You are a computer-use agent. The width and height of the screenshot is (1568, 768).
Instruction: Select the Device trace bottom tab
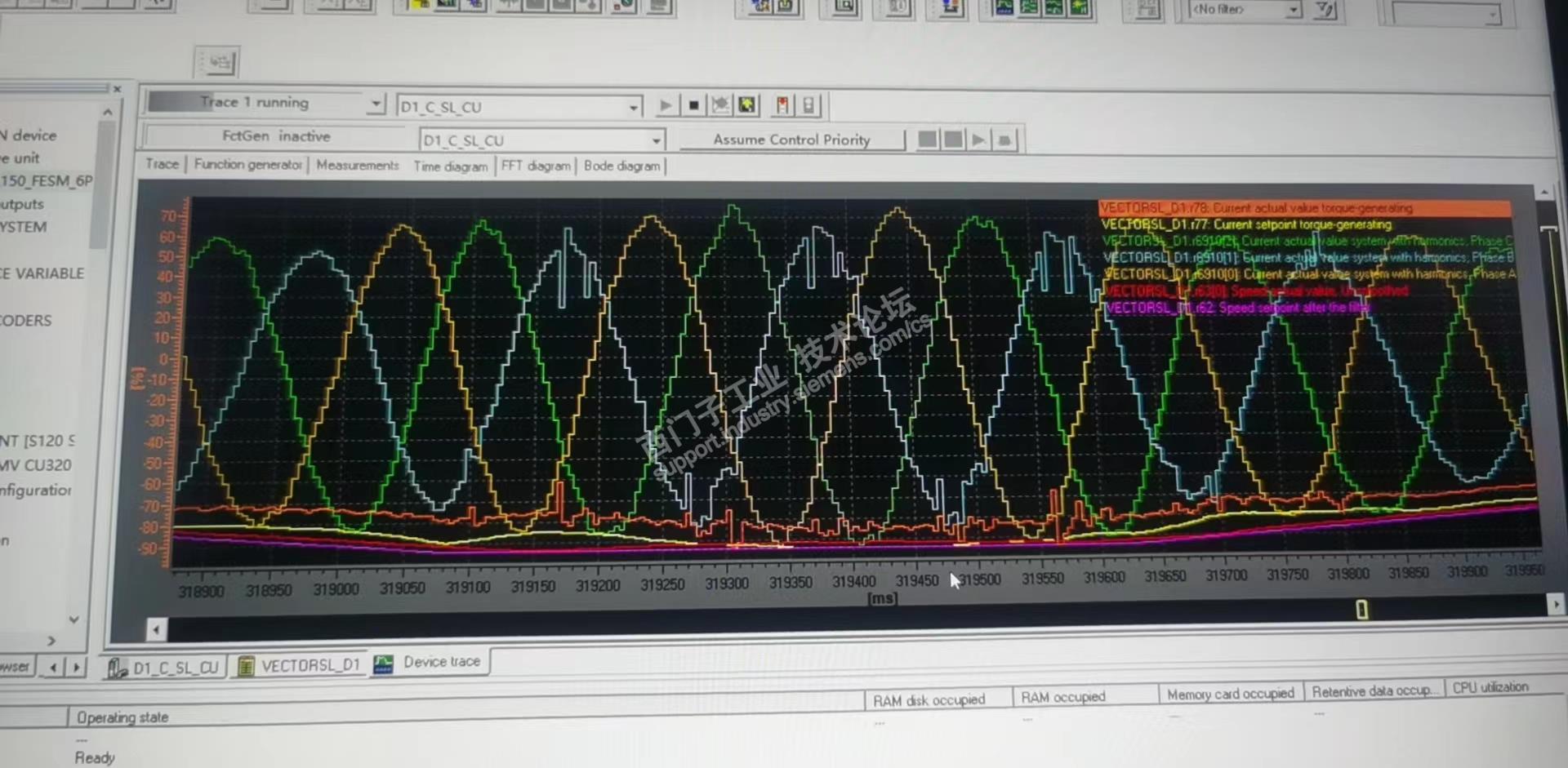429,662
